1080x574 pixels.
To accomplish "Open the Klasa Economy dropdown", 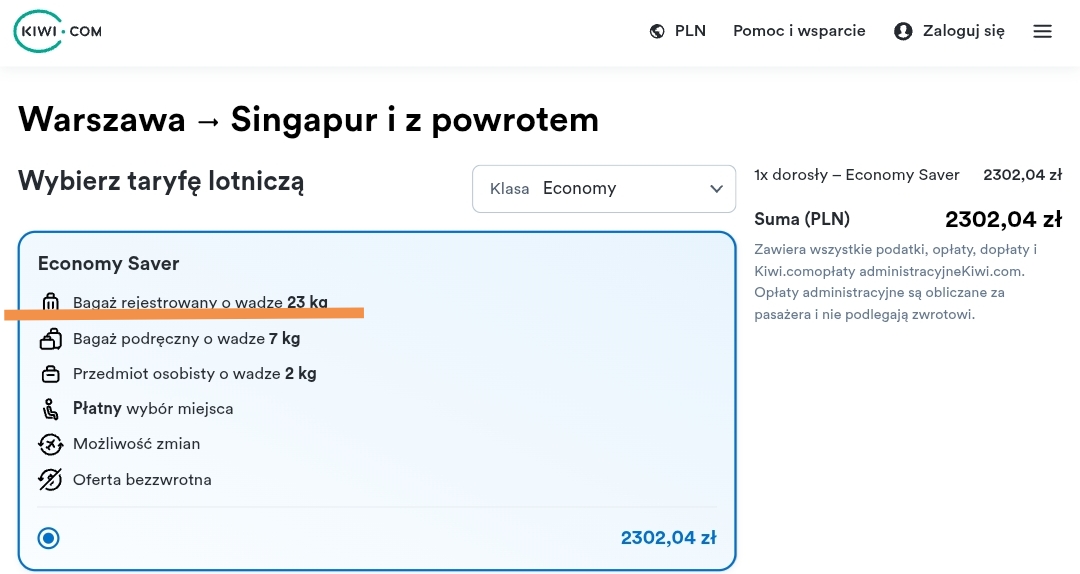I will 604,189.
